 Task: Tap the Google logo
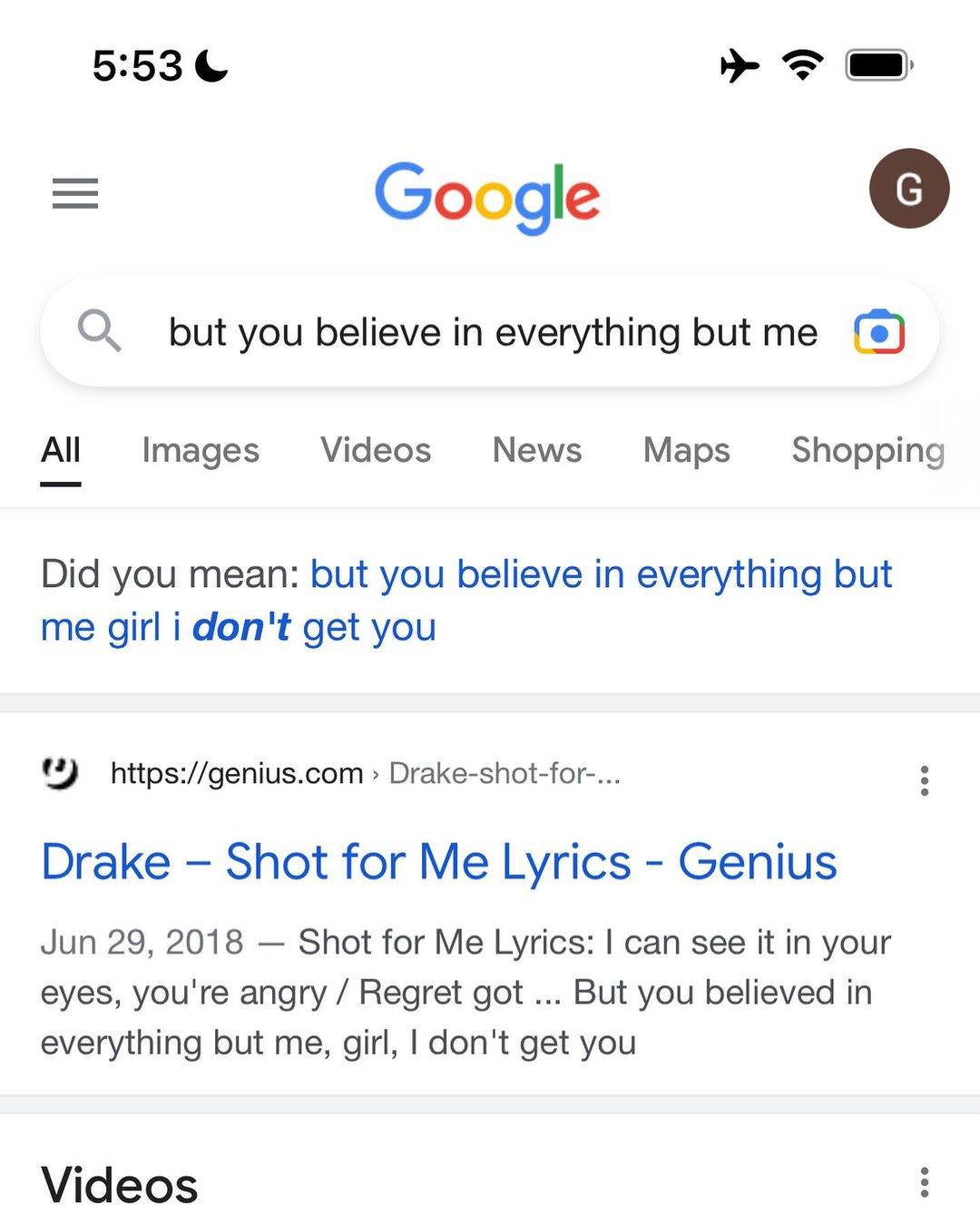point(487,197)
